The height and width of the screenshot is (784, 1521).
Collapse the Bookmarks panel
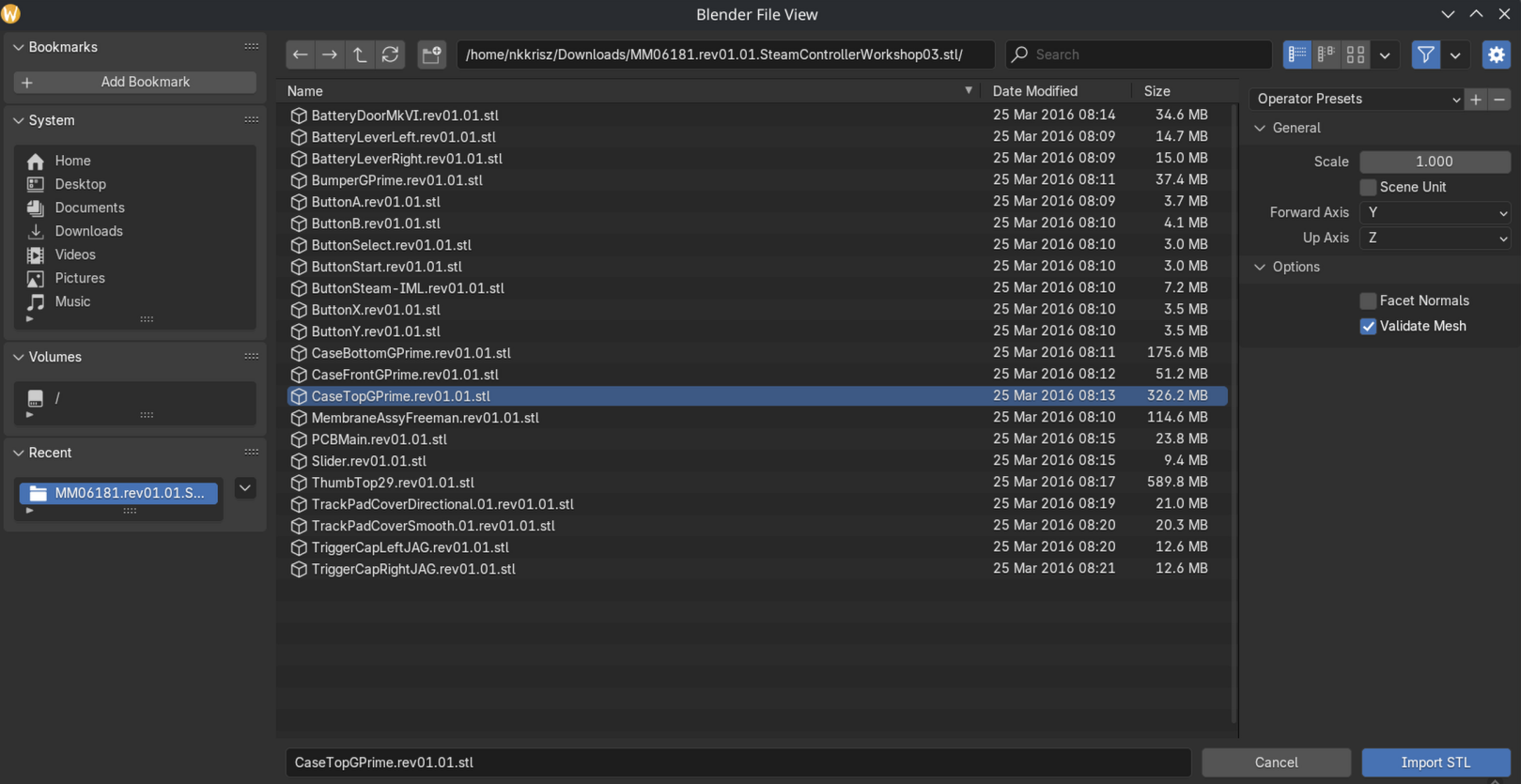18,47
